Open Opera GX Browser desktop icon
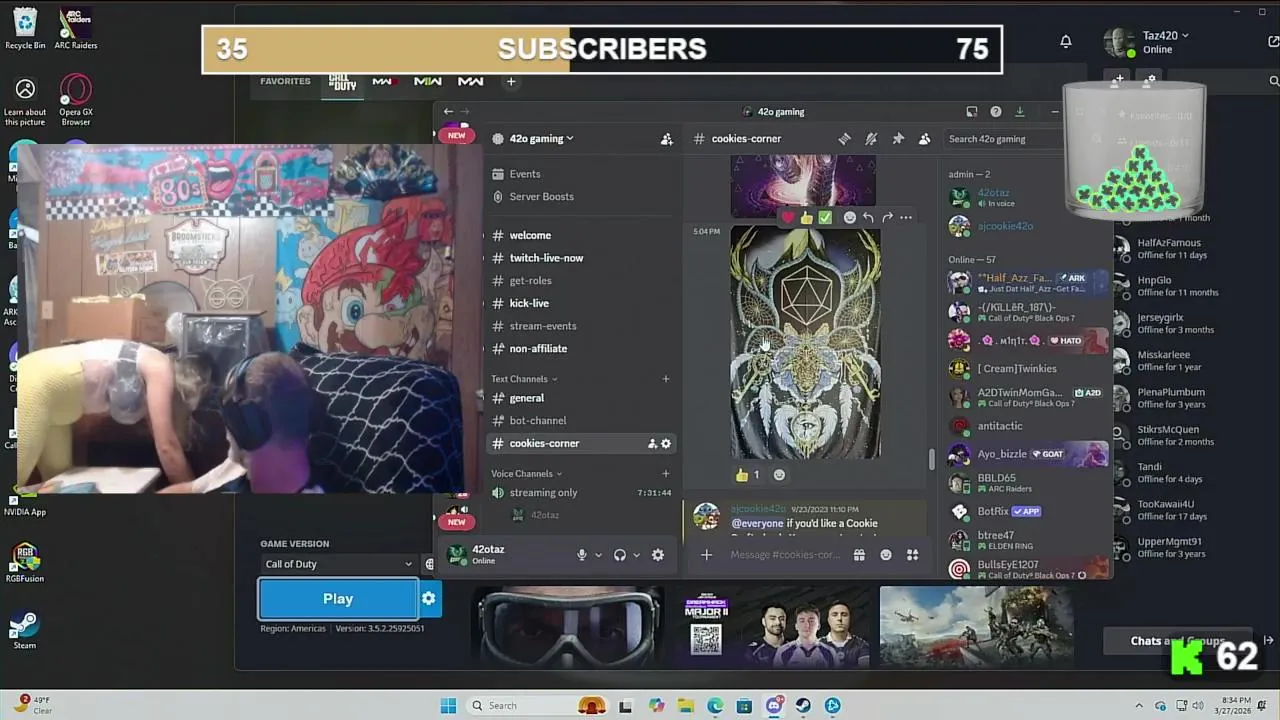This screenshot has width=1280, height=720. (x=76, y=100)
